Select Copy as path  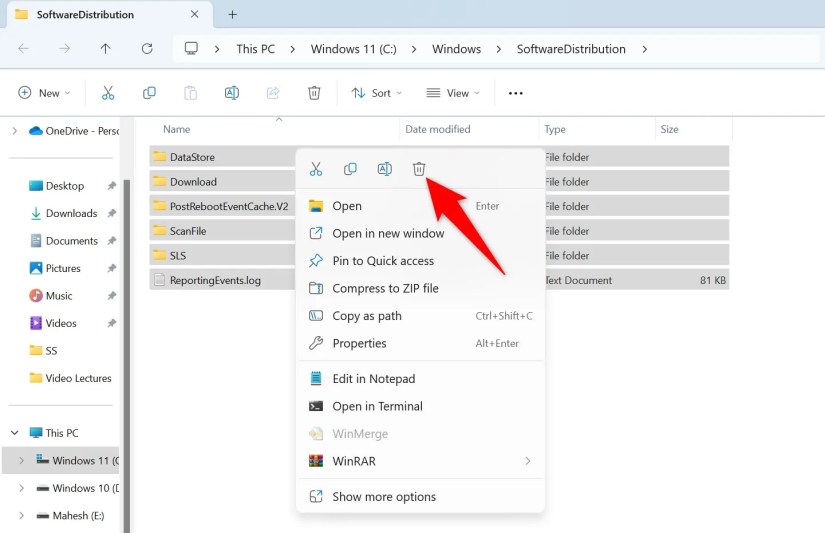(420, 316)
